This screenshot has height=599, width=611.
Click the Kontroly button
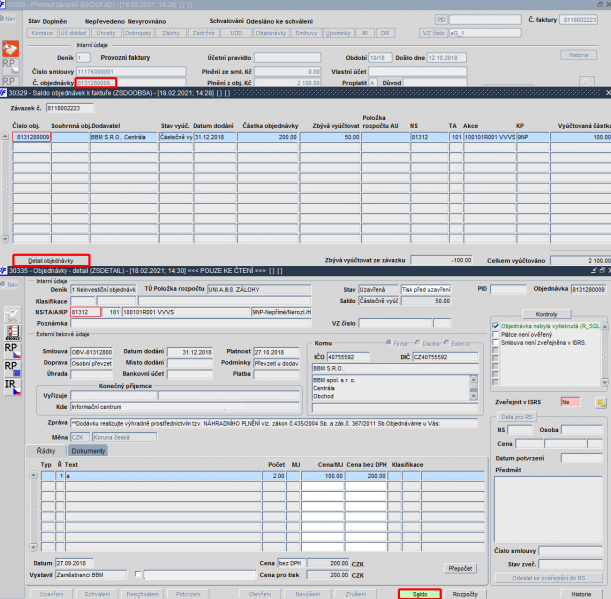tap(546, 314)
